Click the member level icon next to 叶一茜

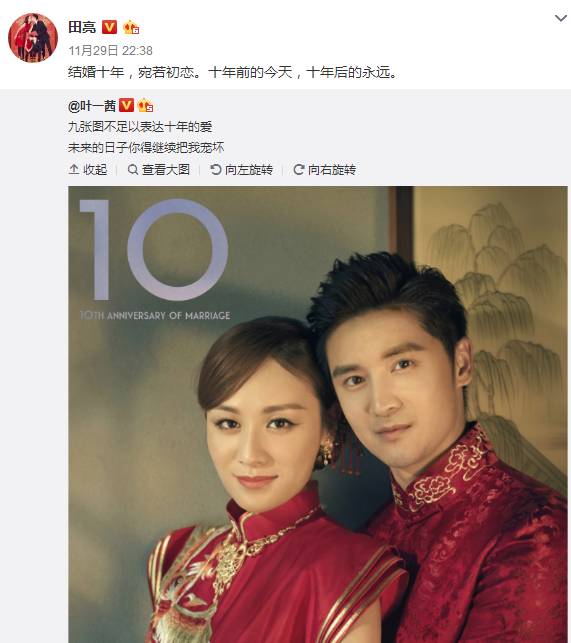(145, 106)
